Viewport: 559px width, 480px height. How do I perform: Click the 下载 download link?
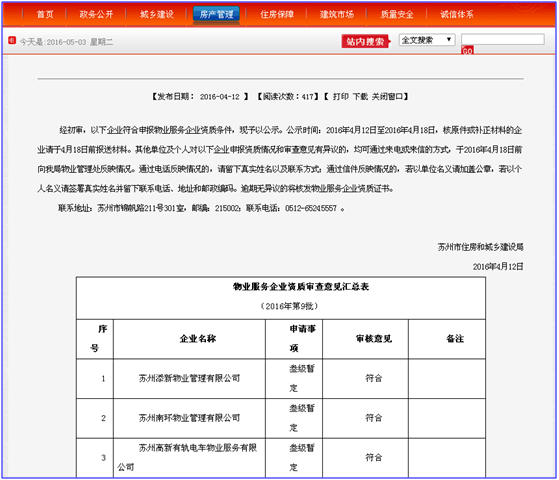tap(360, 97)
